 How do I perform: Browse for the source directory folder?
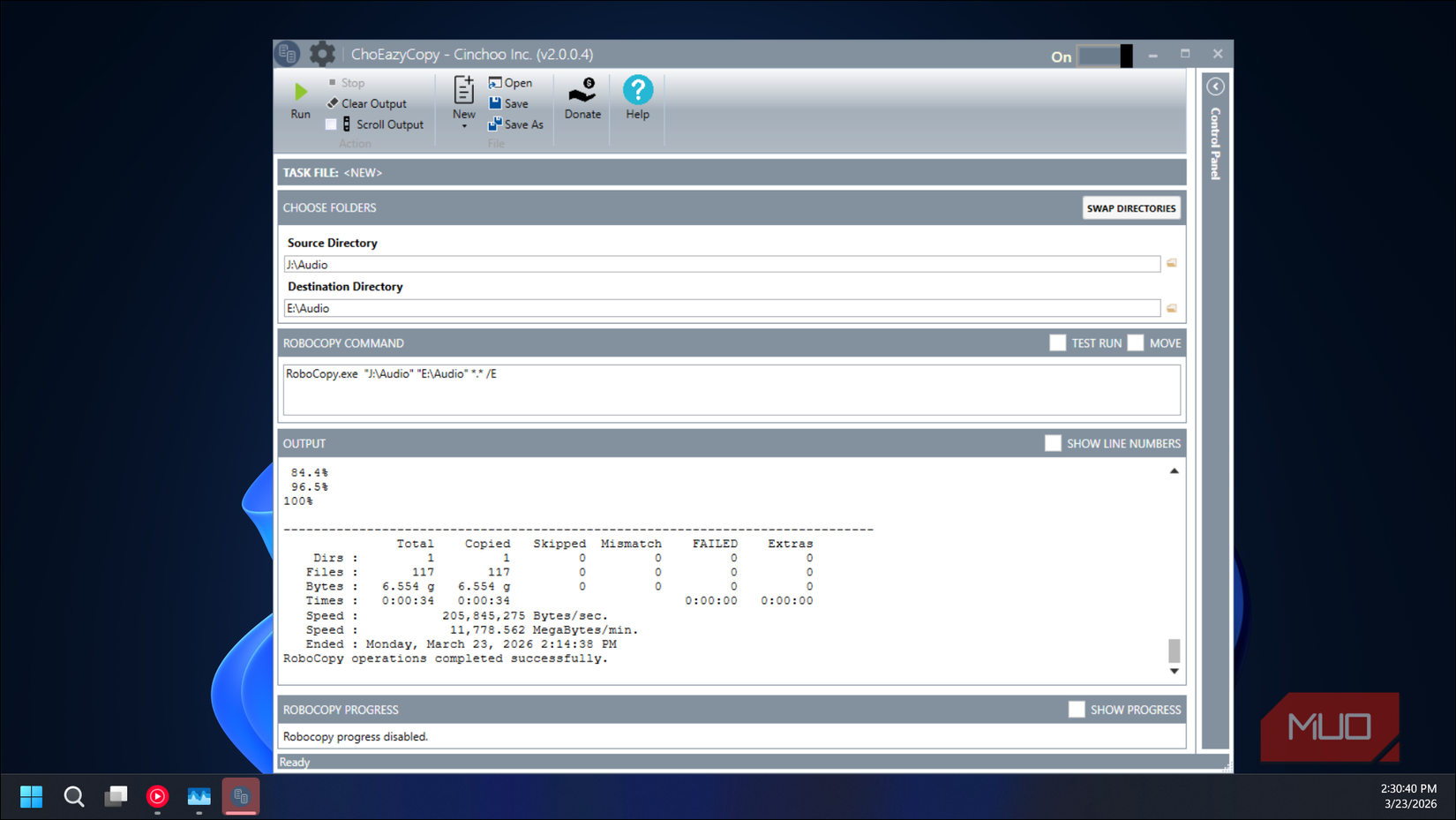coord(1172,263)
